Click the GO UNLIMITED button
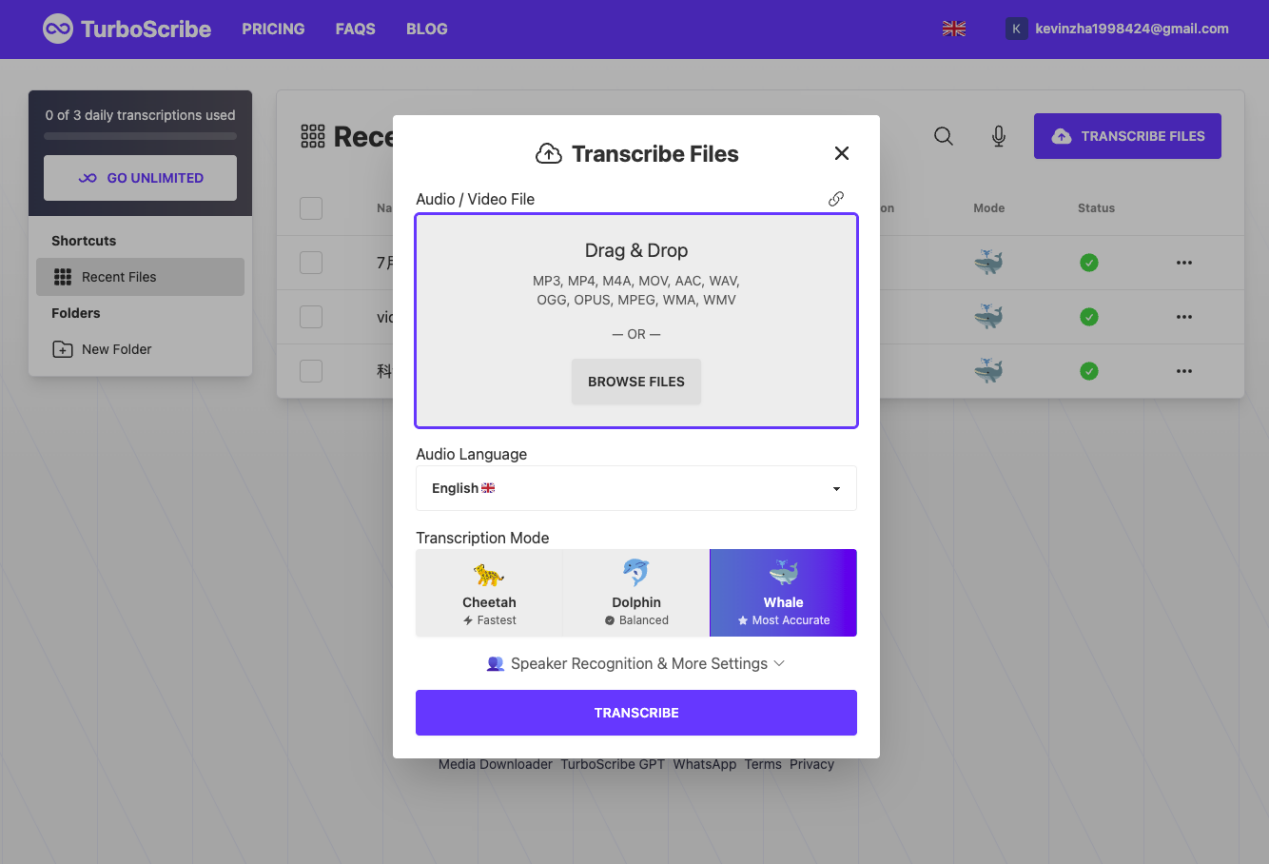Screen dimensions: 1269x864 (x=140, y=178)
